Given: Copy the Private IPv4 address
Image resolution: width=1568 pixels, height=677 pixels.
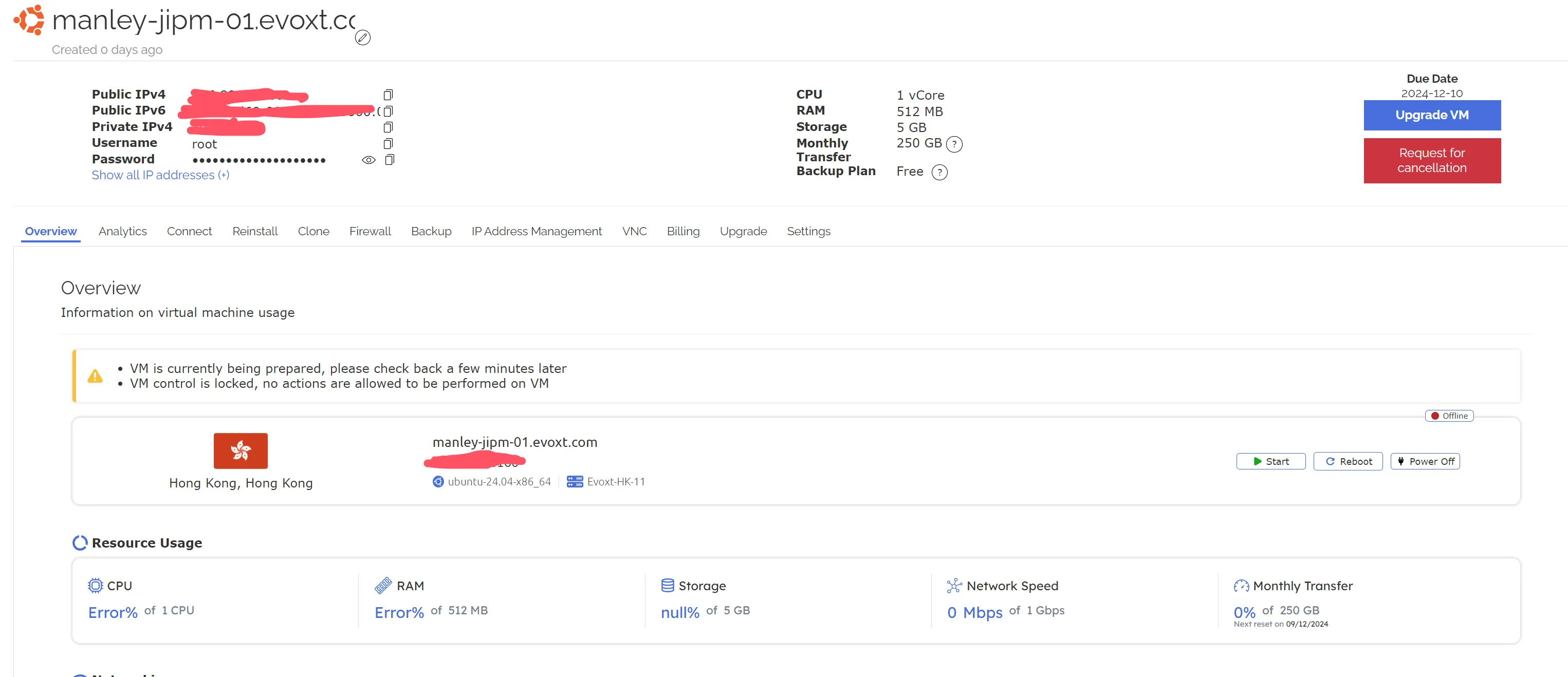Looking at the screenshot, I should point(388,127).
